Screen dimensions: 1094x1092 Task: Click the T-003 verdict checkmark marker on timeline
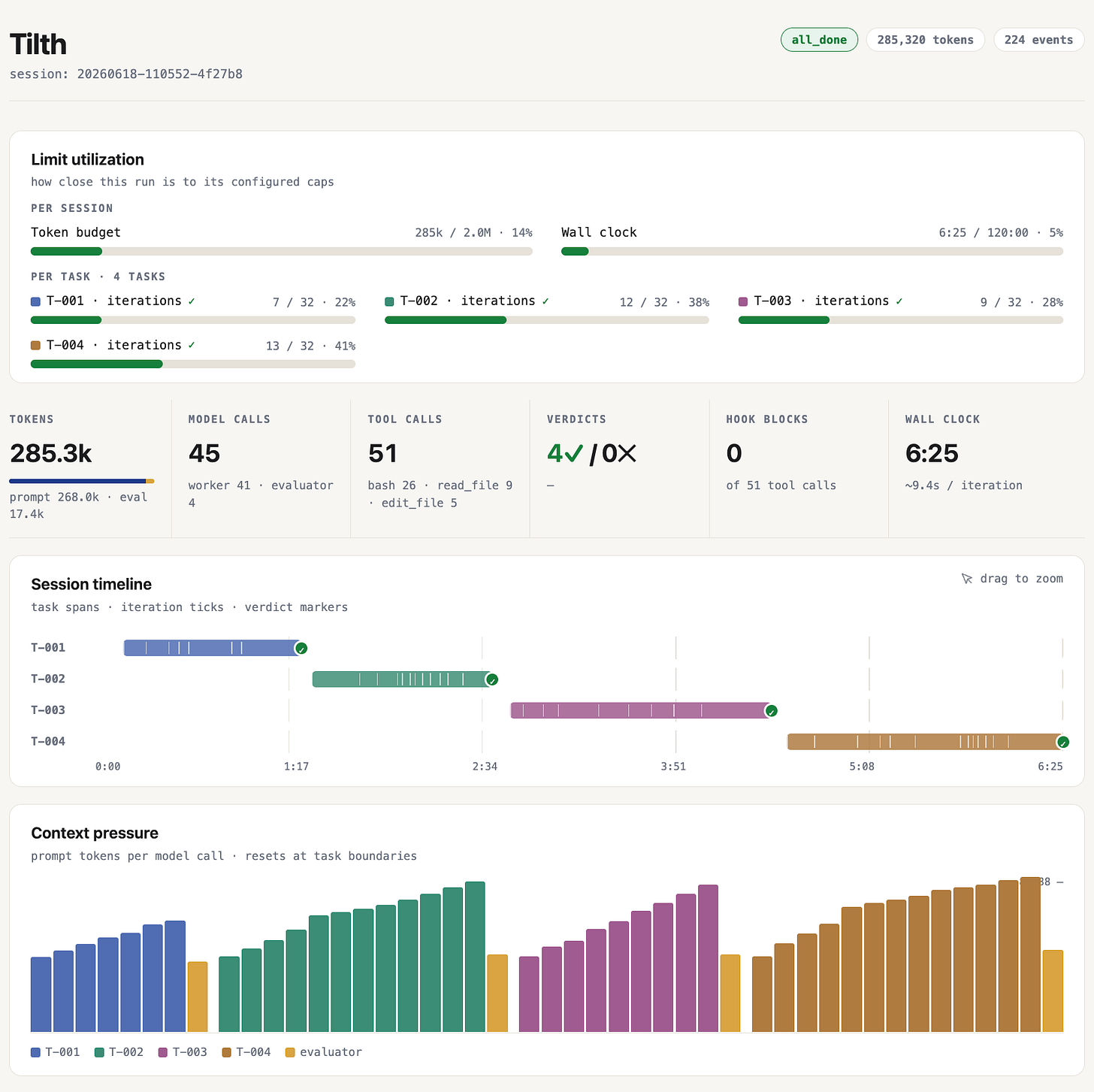pyautogui.click(x=771, y=711)
